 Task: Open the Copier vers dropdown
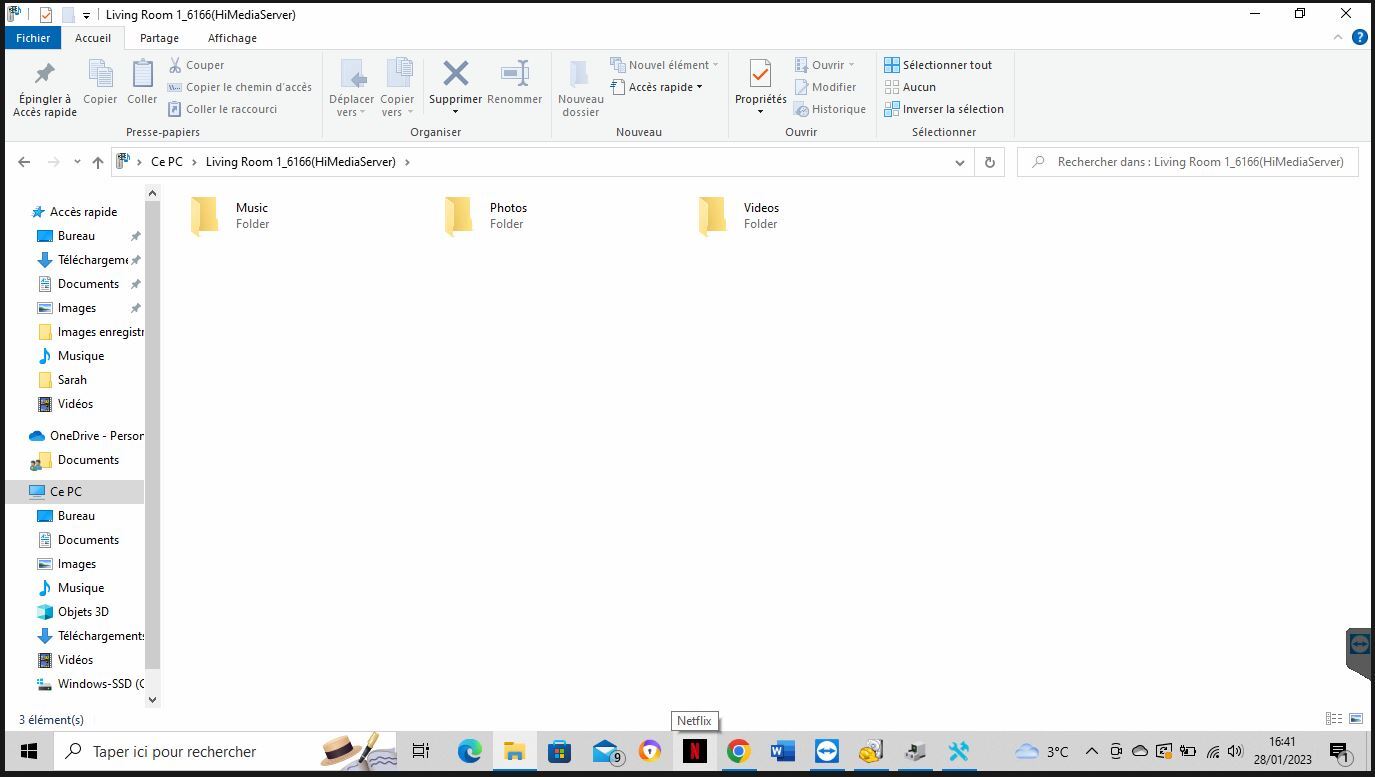(397, 88)
